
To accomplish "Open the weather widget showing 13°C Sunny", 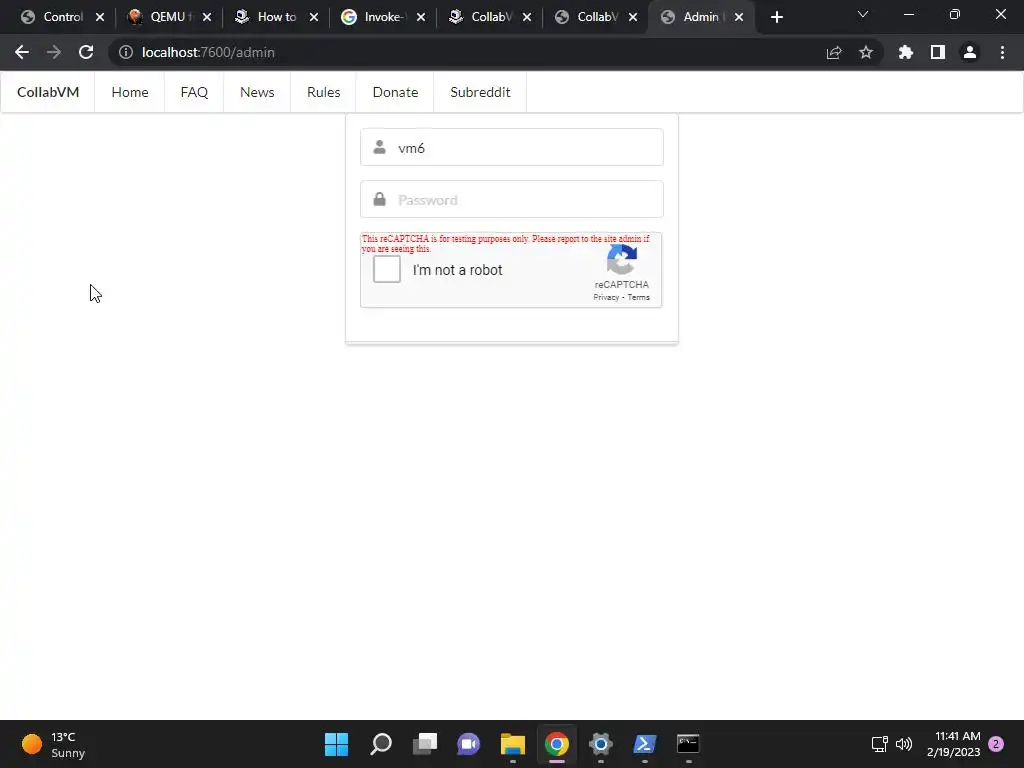I will point(54,744).
